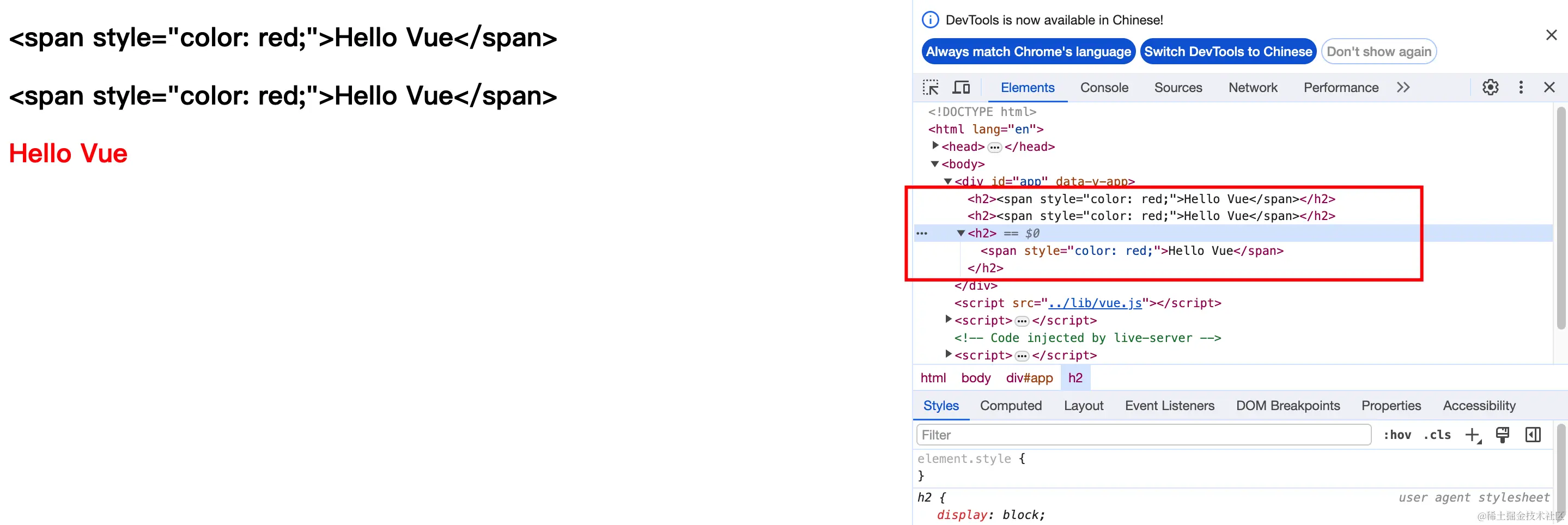This screenshot has width=1568, height=525.
Task: Collapse the div#app element node
Action: (948, 181)
